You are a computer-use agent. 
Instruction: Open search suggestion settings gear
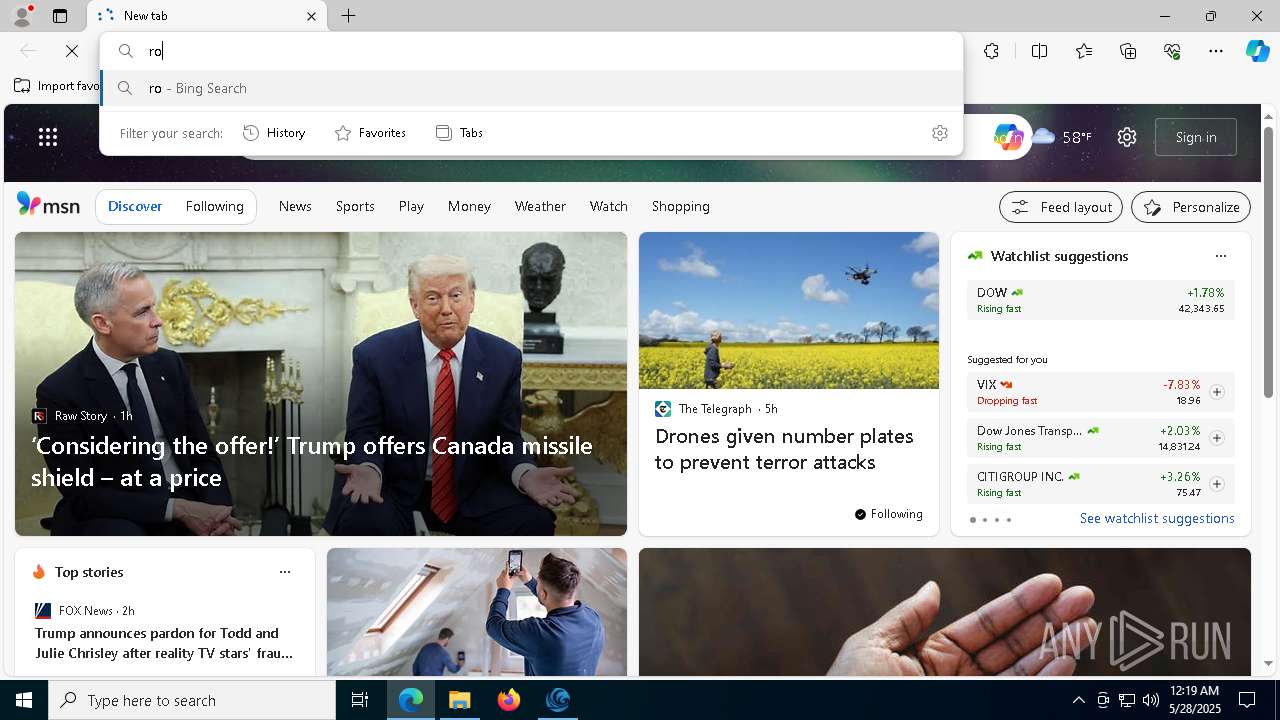(x=939, y=132)
